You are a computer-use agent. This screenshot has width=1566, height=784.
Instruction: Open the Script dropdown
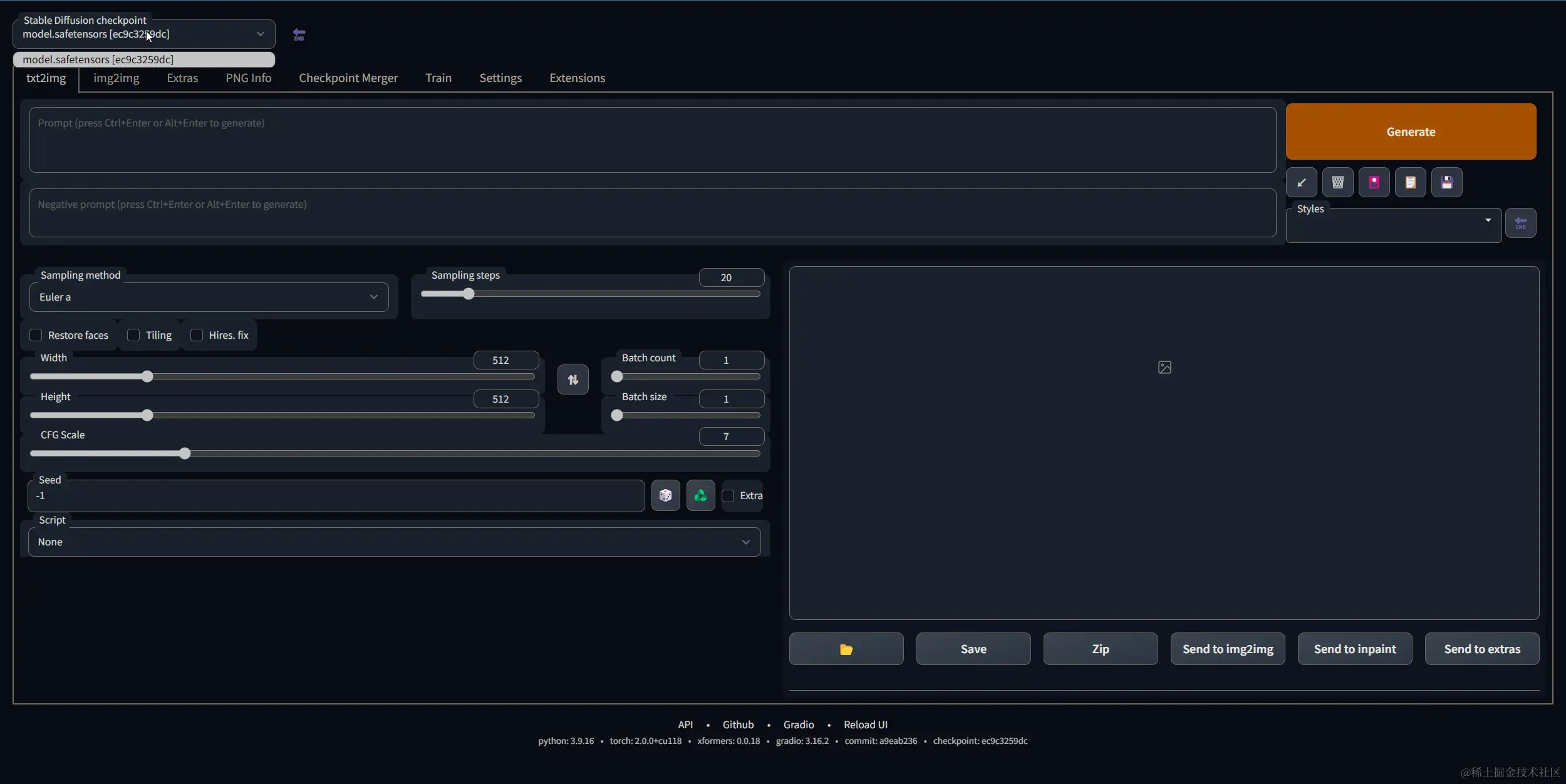(x=394, y=542)
